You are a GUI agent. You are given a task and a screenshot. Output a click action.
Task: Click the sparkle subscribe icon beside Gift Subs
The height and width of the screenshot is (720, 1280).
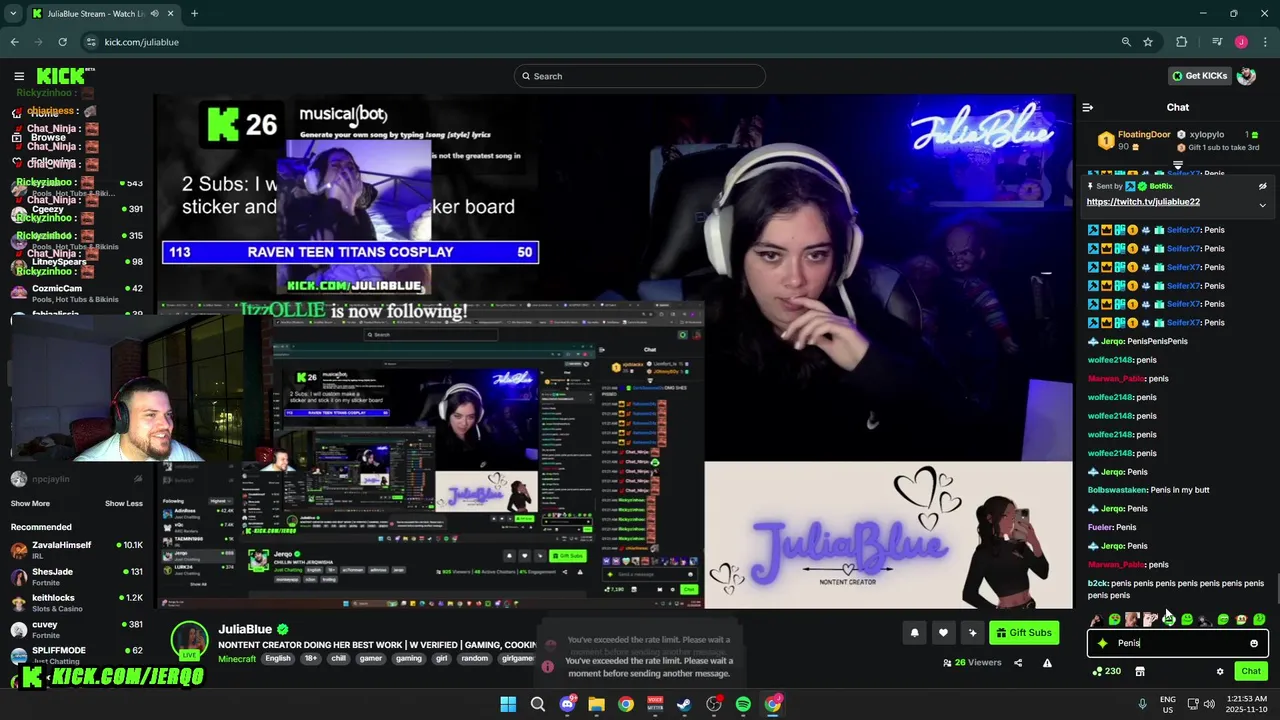tap(972, 632)
